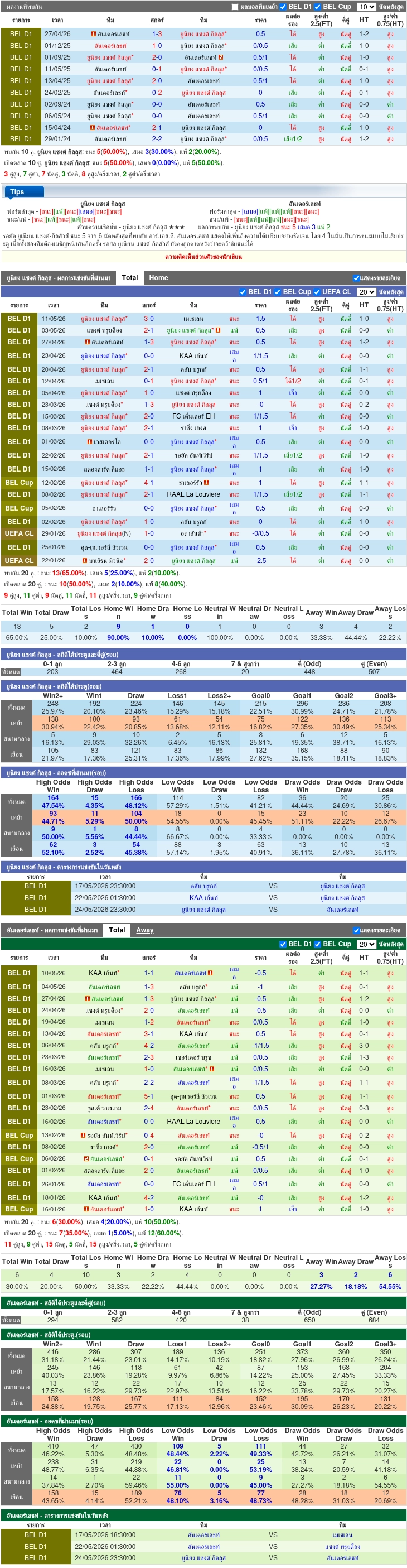Click red card icon in 15/04/24 head-to-head row
This screenshot has height=1568, width=407.
[x=93, y=128]
